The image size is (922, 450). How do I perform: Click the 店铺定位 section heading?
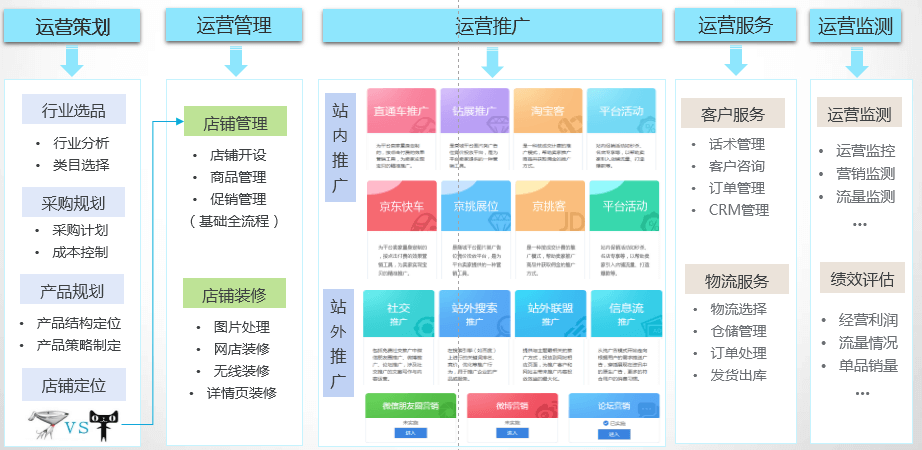(74, 385)
